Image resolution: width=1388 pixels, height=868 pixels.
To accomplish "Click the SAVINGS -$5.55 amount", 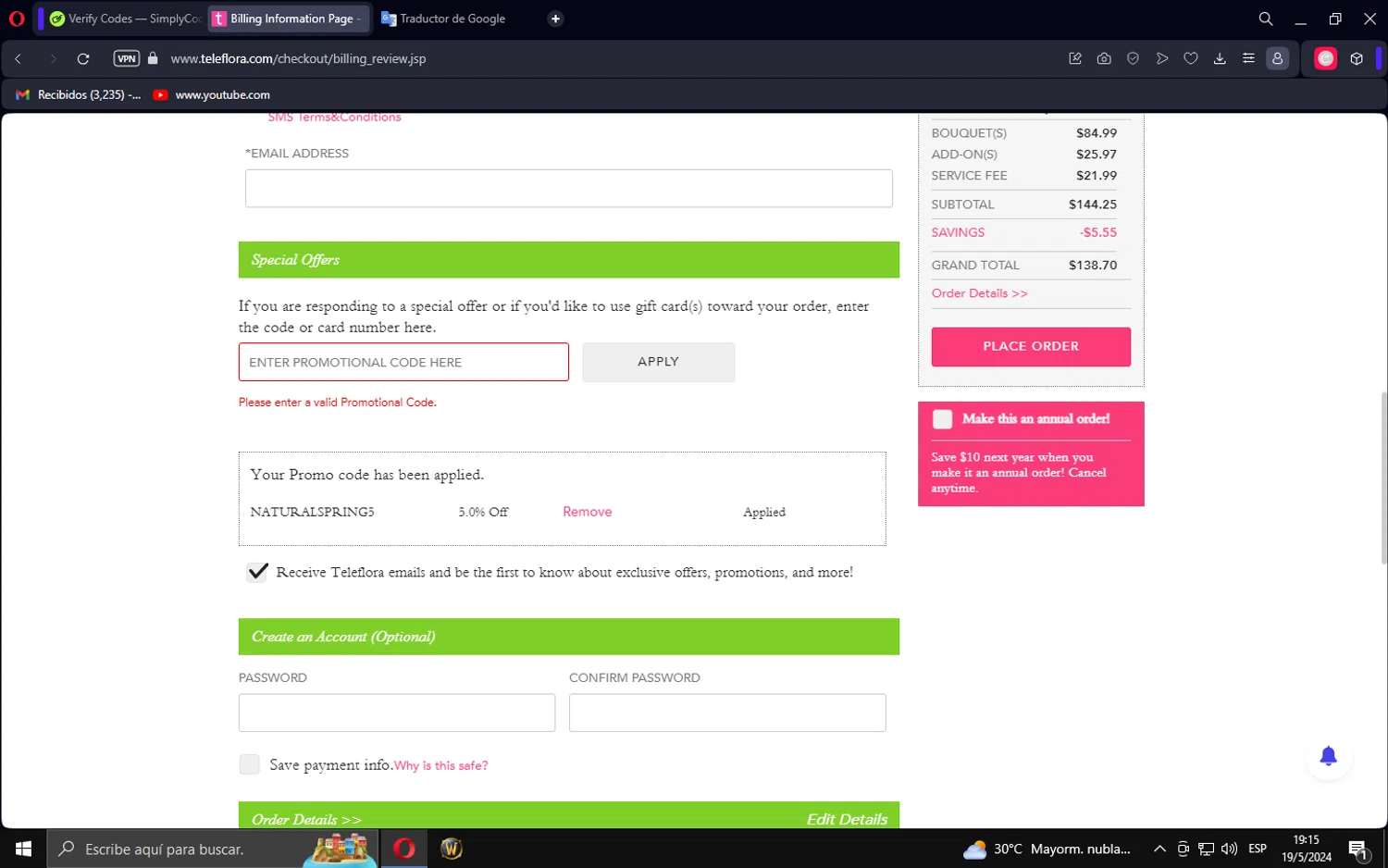I will pos(1097,232).
